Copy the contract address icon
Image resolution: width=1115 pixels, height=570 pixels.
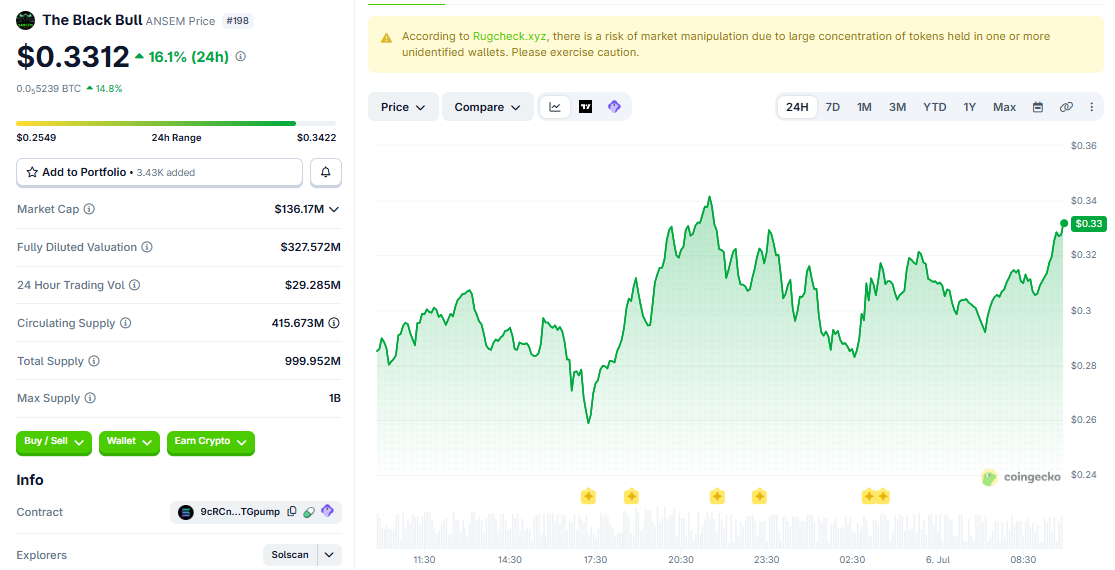coord(292,512)
